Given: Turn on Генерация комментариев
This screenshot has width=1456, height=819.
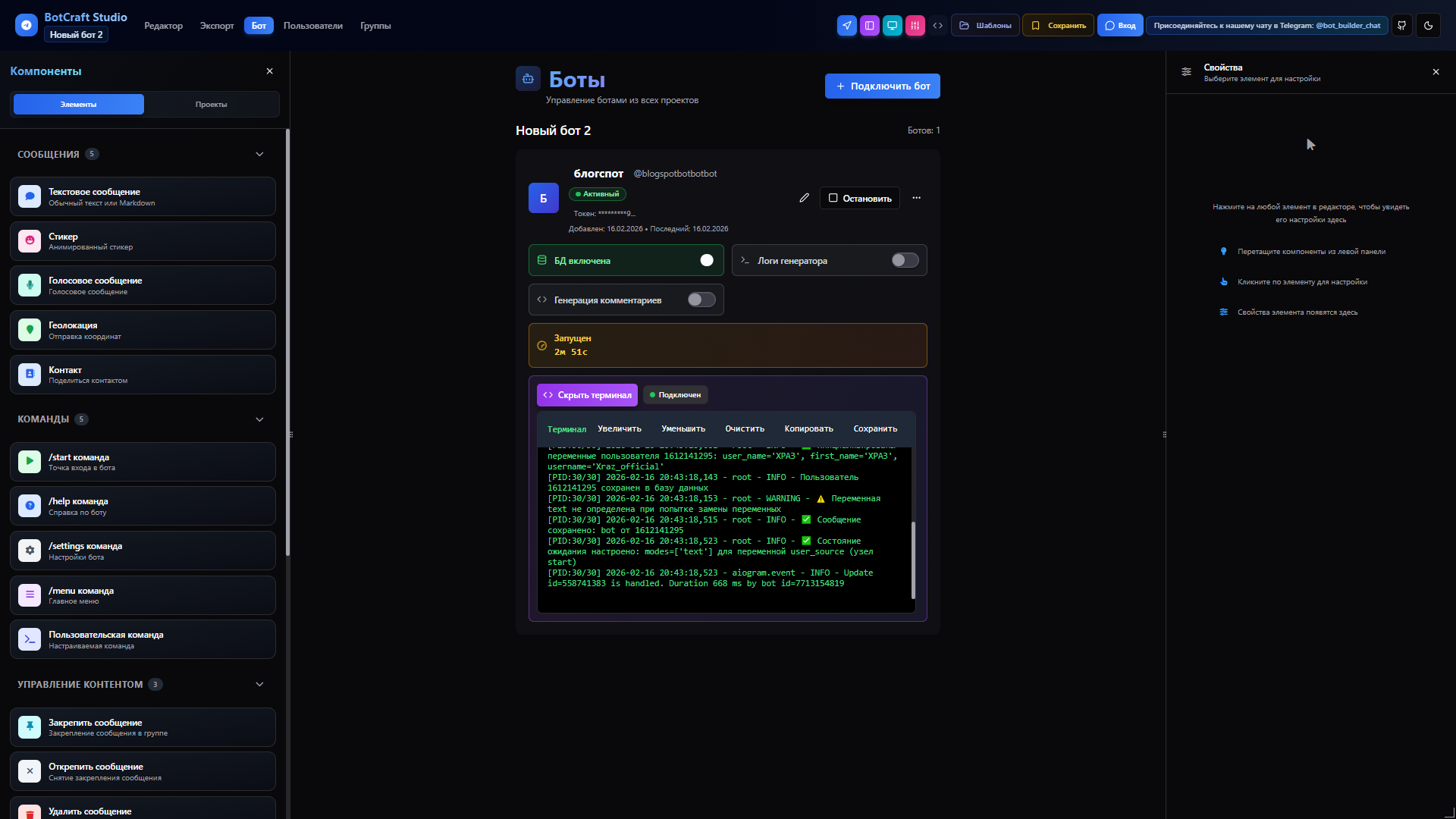Looking at the screenshot, I should point(701,300).
